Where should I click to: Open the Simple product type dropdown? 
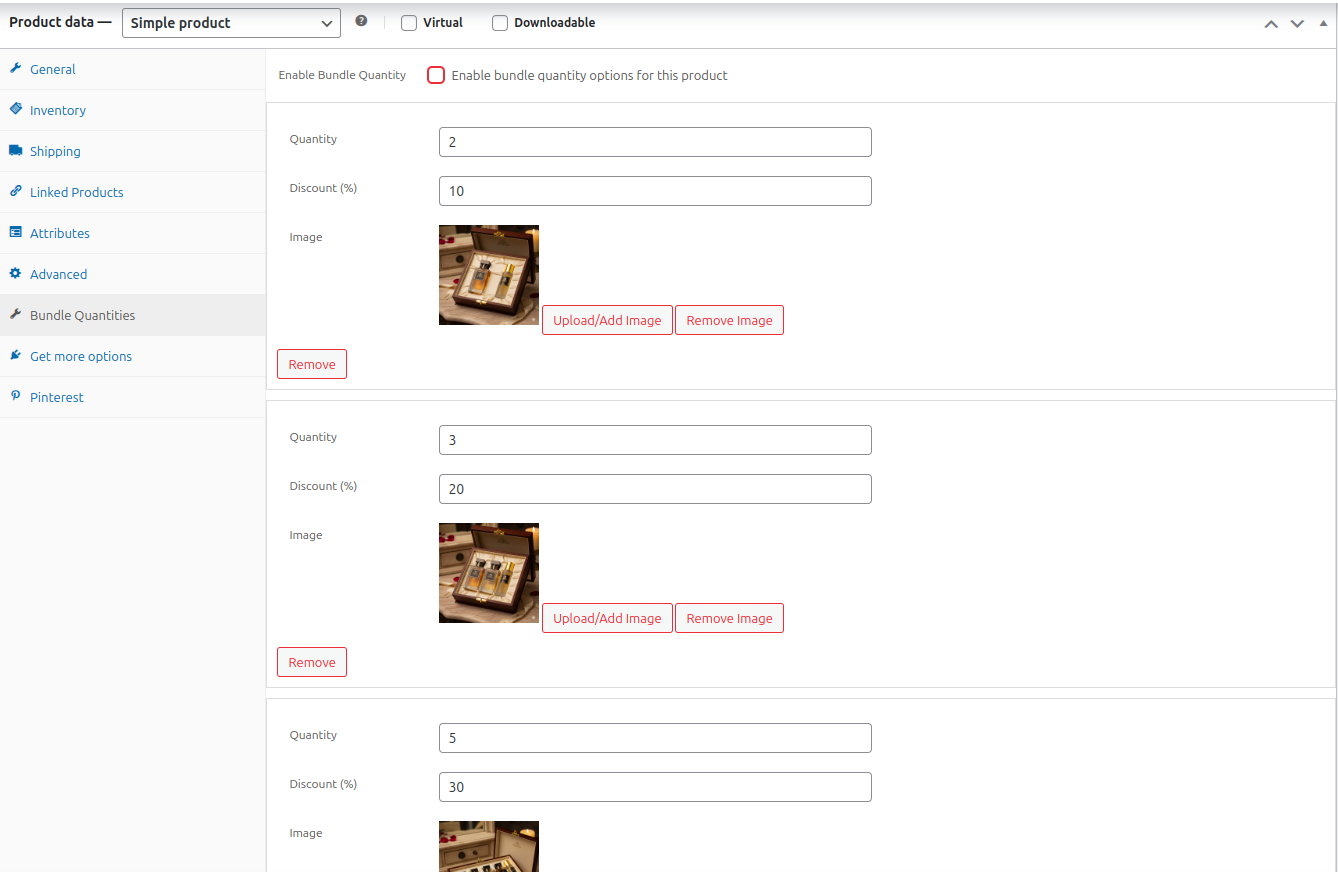(x=231, y=23)
